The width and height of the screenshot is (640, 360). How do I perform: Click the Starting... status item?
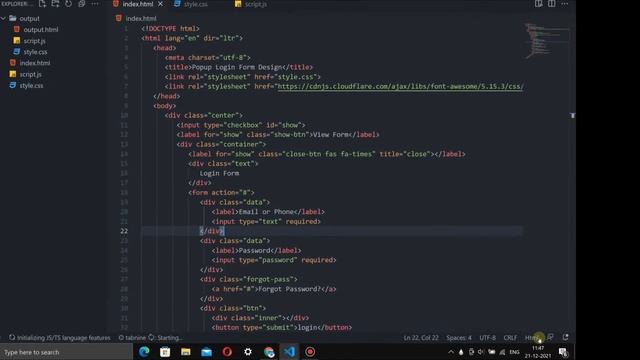165,338
